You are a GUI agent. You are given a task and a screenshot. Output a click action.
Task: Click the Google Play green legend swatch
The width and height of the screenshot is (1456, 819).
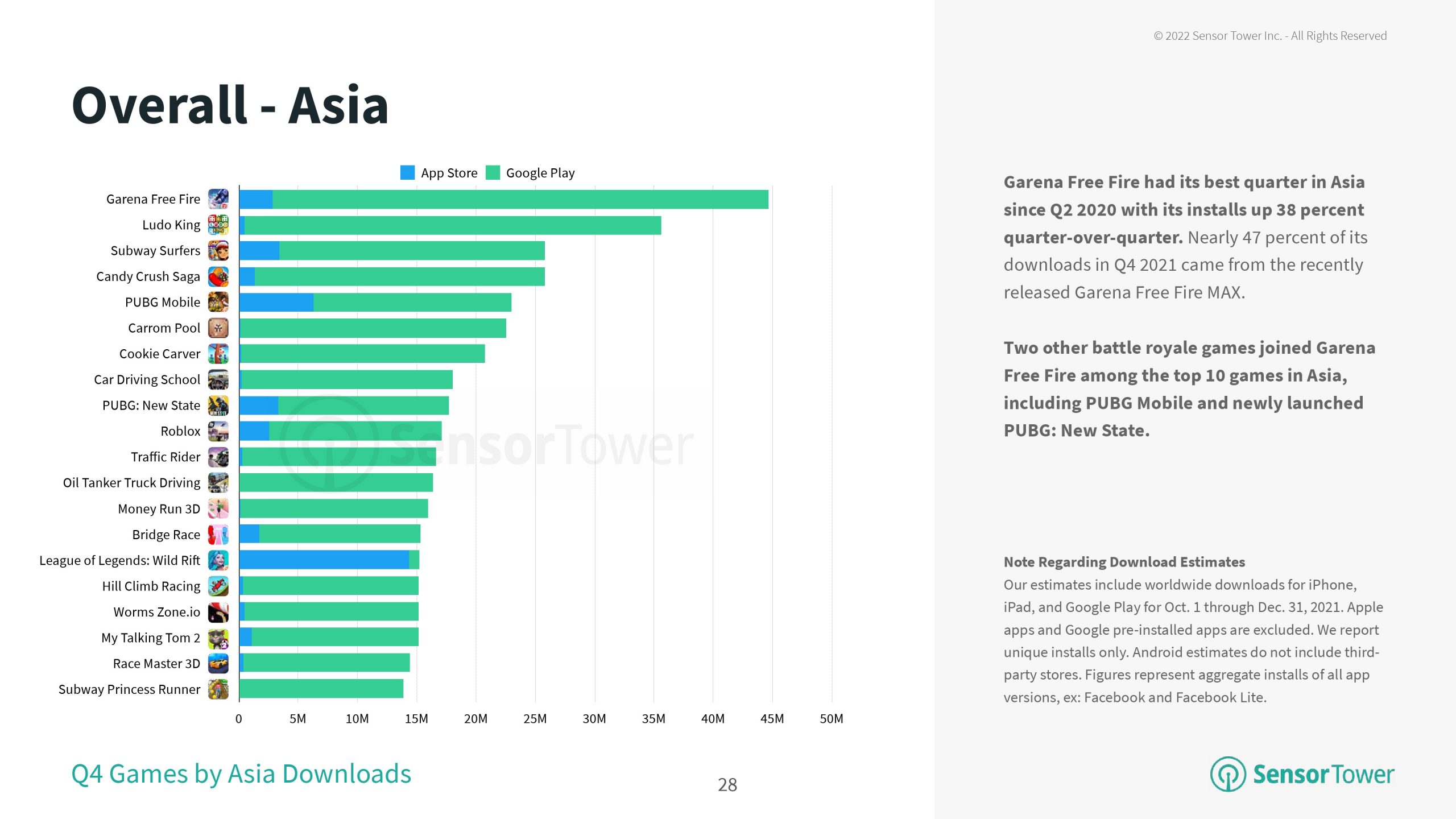tap(493, 172)
